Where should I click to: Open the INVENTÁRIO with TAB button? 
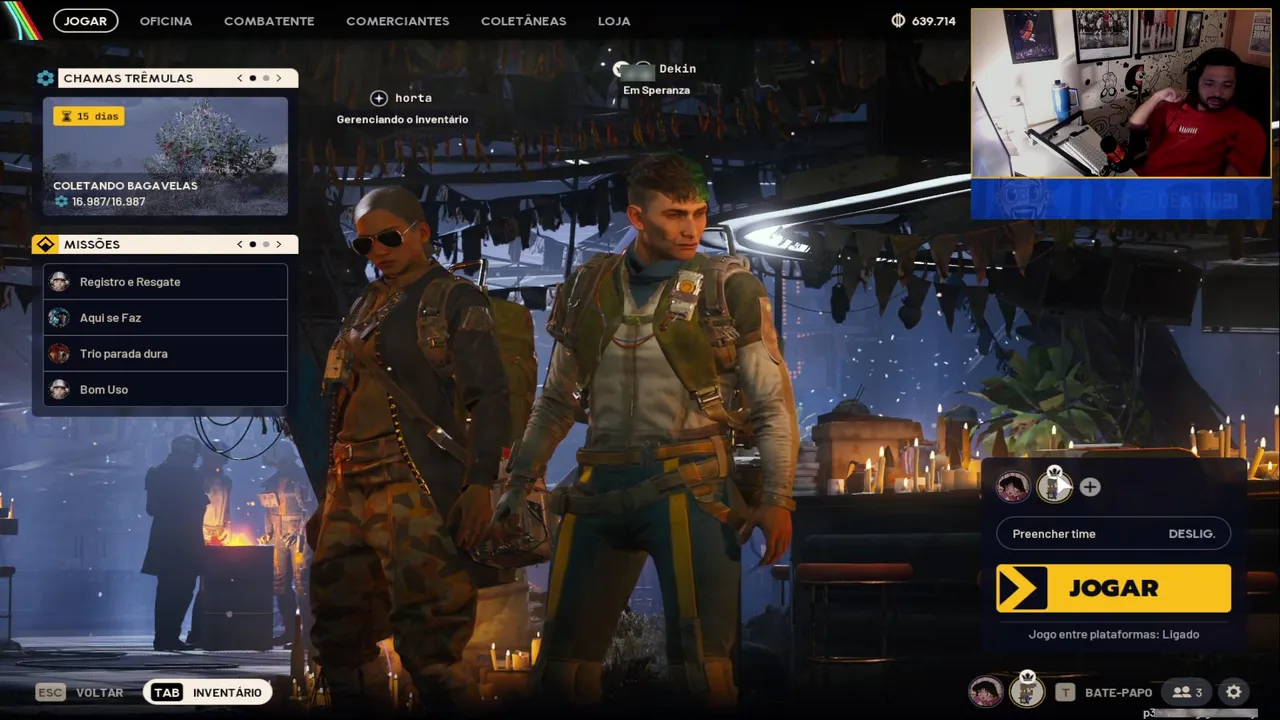click(208, 692)
